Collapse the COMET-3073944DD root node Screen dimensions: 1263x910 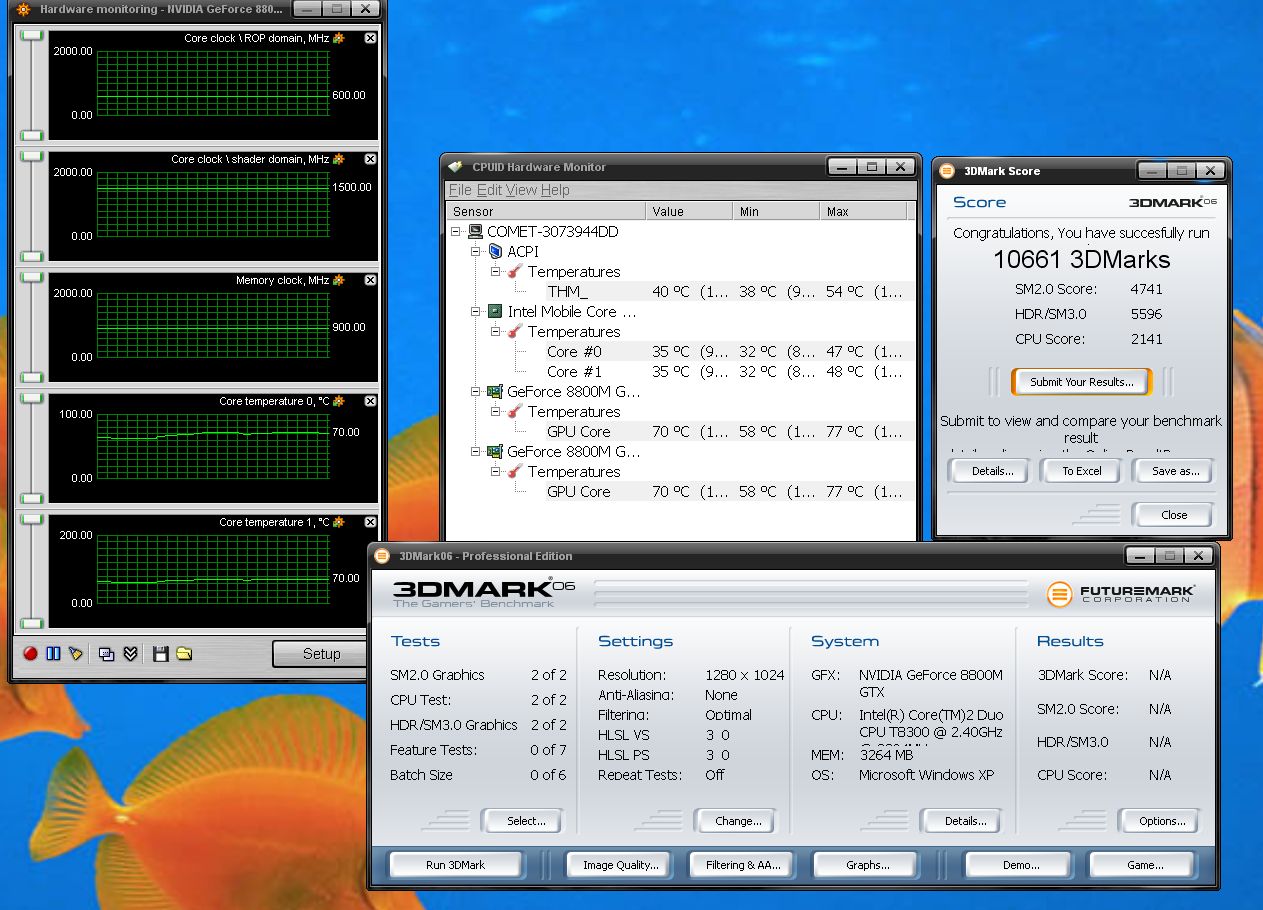pos(457,232)
